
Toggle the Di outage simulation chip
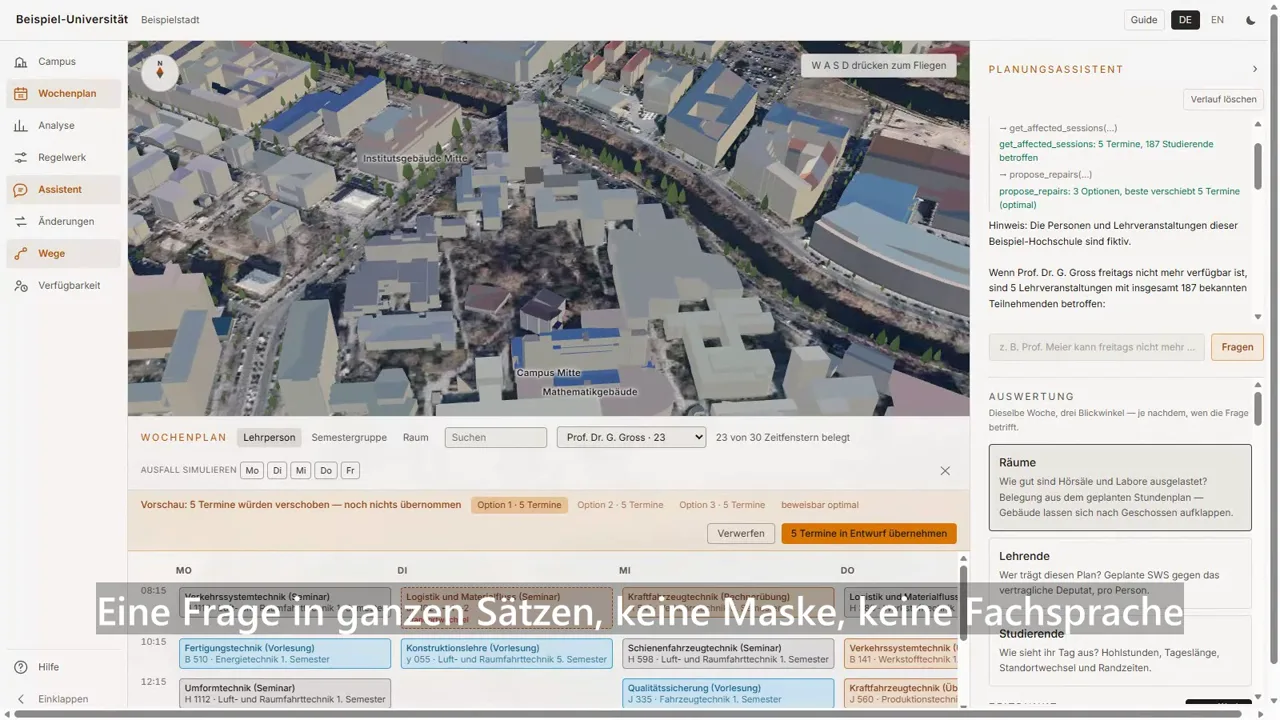tap(277, 471)
